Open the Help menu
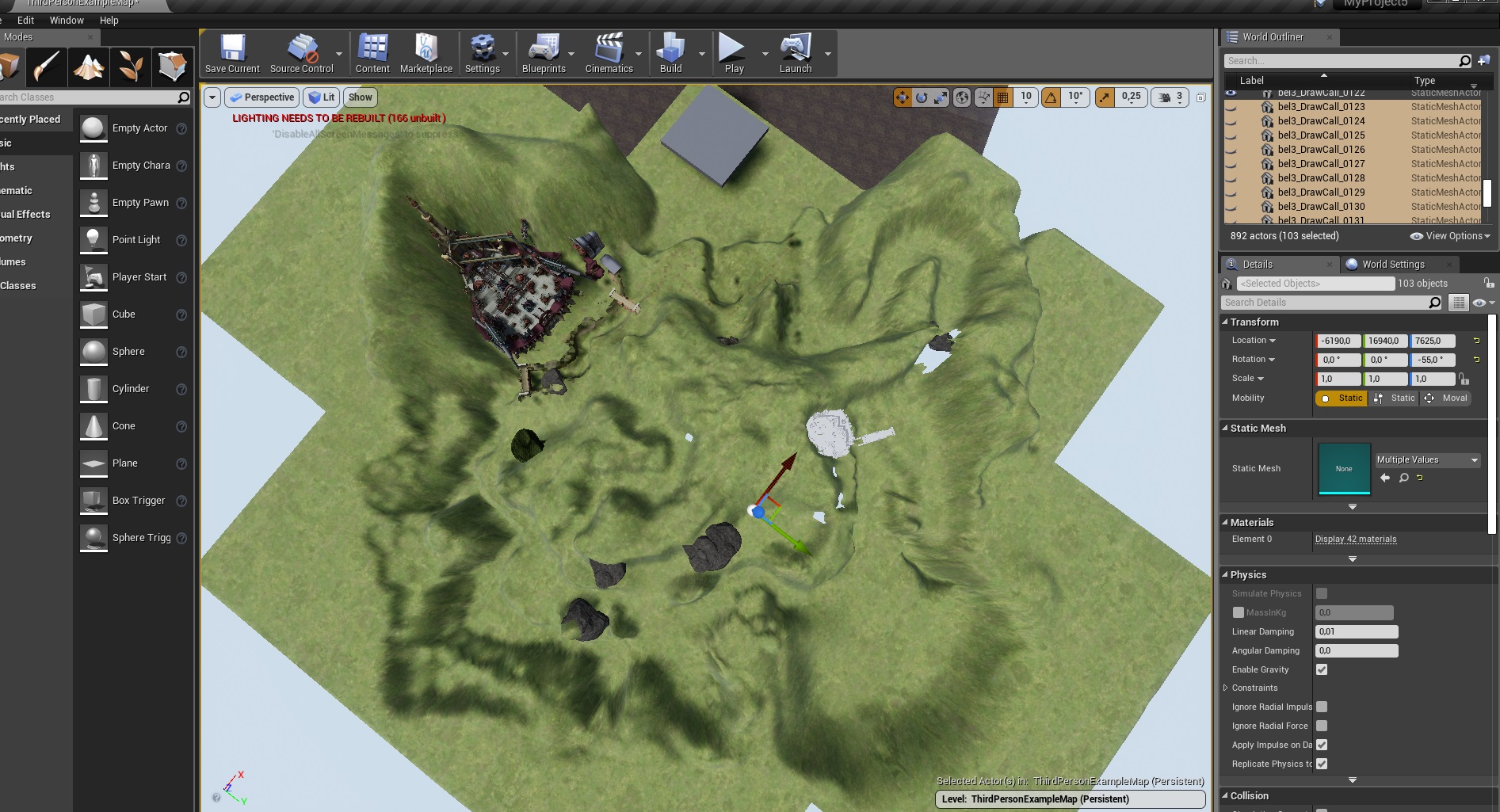Screen dimensions: 1500x812 (109, 21)
